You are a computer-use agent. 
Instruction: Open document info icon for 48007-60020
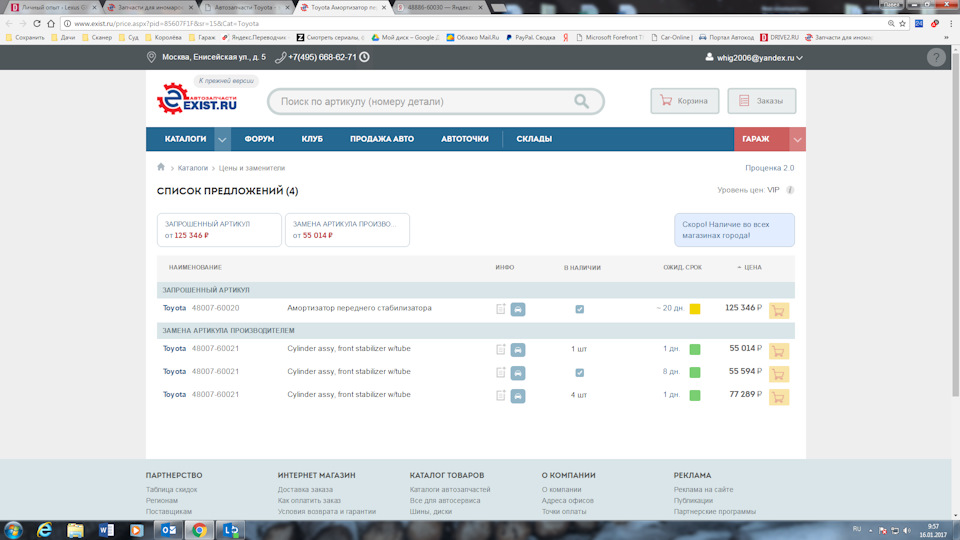501,309
